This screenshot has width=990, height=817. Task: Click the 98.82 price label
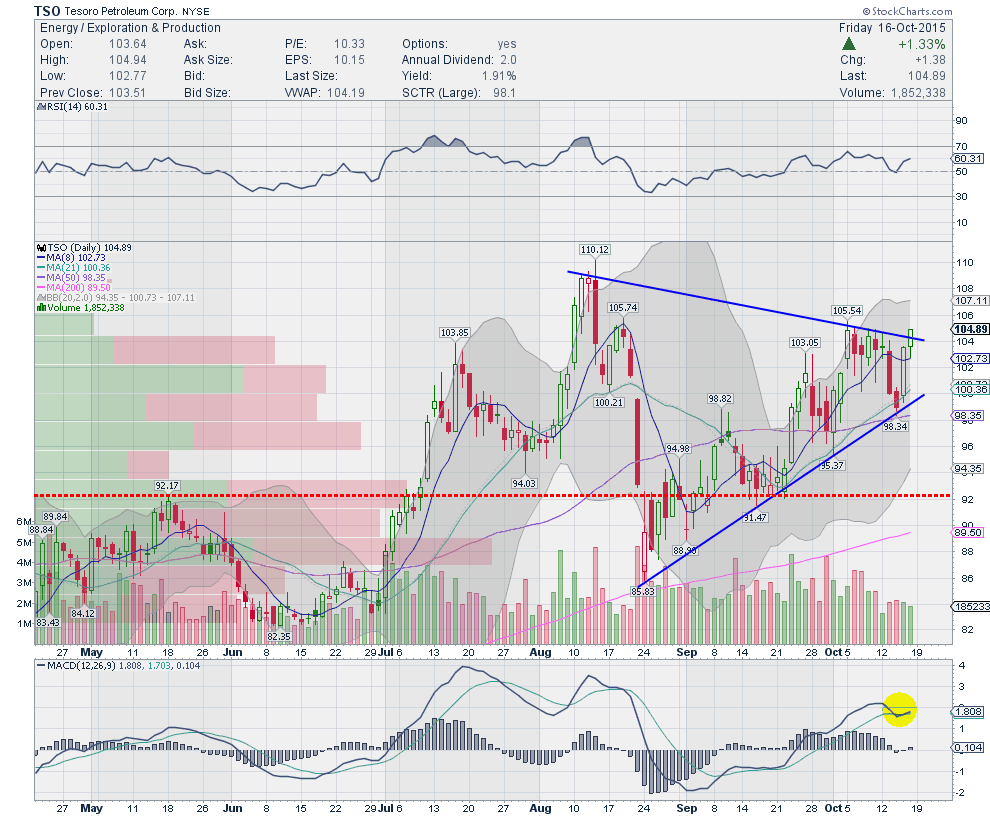pos(720,398)
